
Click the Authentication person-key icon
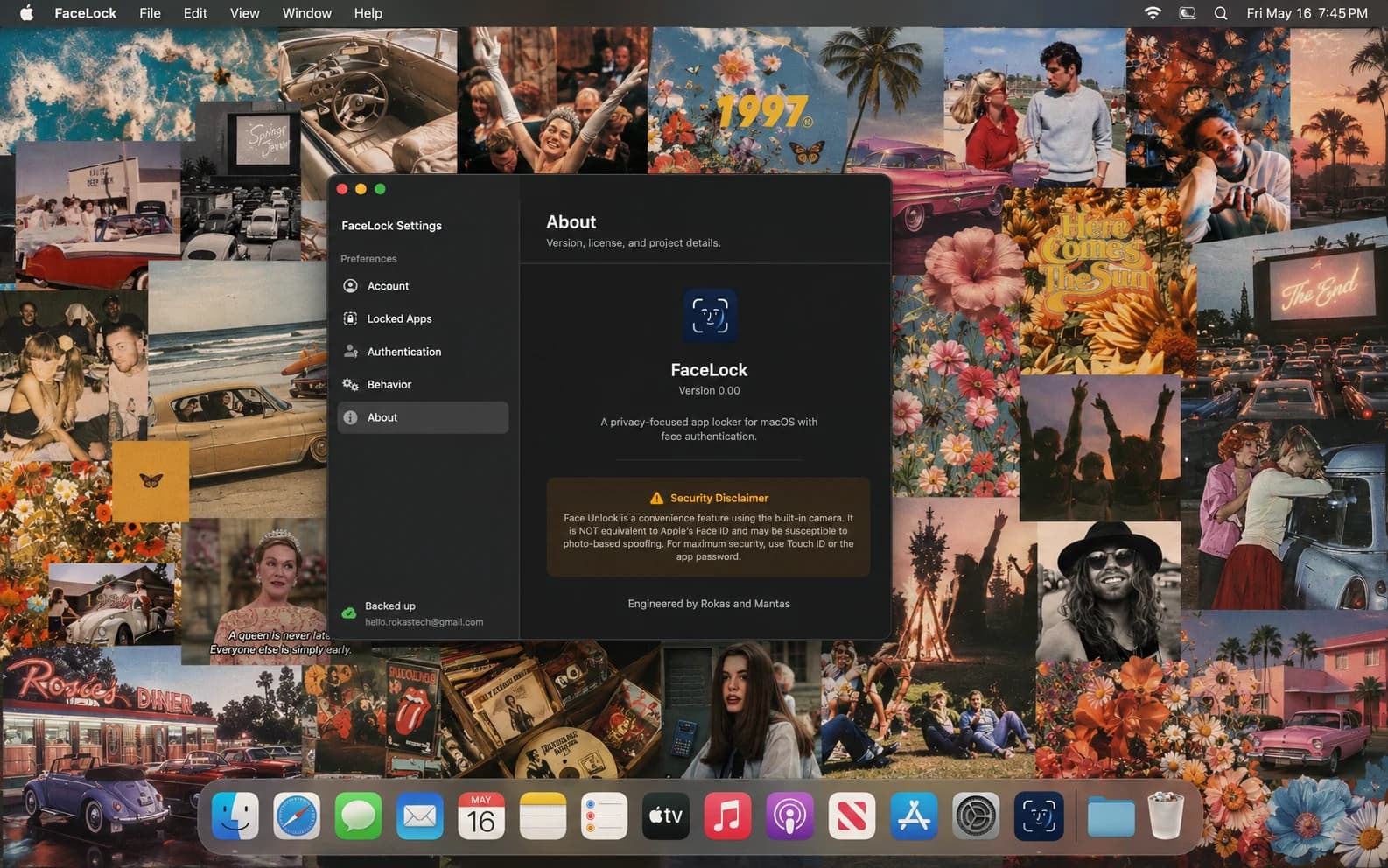pos(350,352)
